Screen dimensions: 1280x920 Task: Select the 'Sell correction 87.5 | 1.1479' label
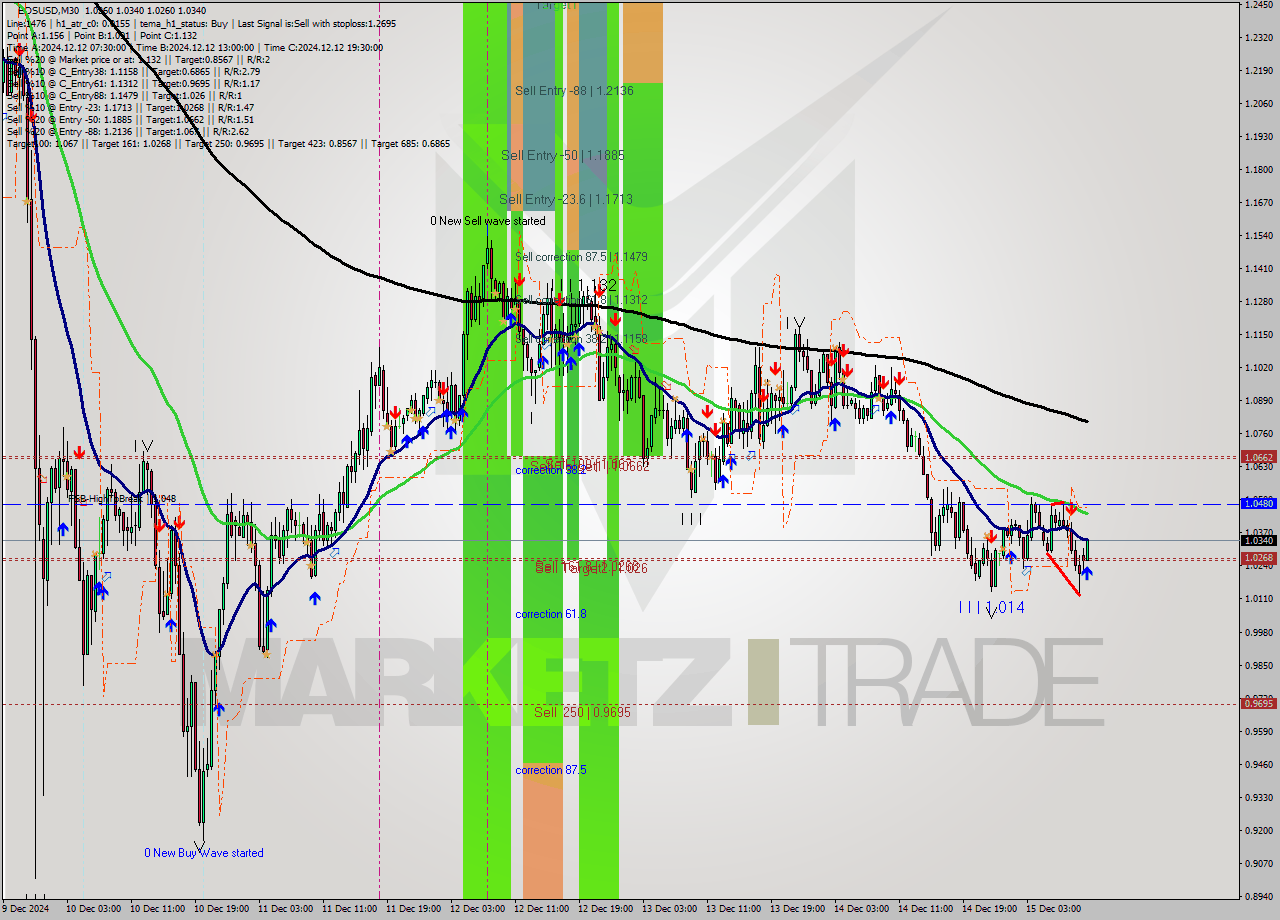[581, 257]
